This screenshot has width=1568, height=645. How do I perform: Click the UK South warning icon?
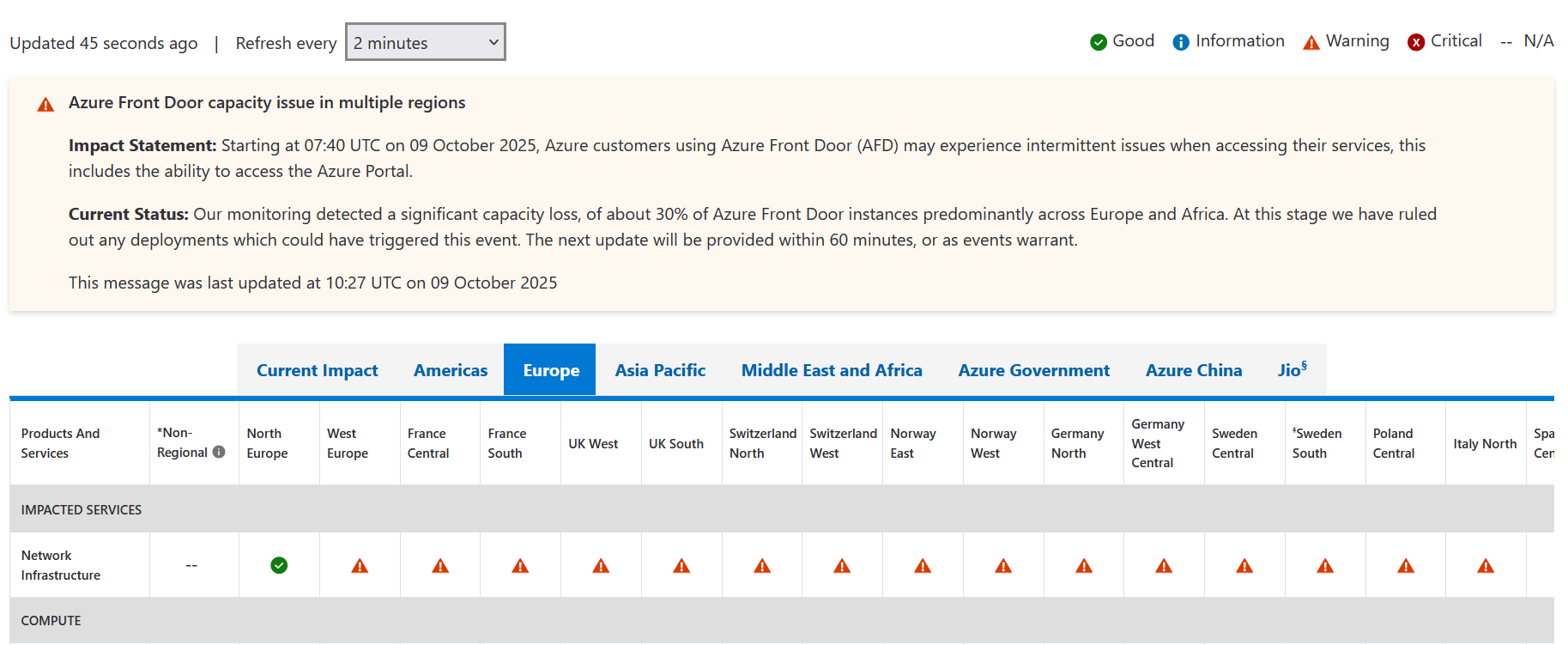[x=681, y=566]
